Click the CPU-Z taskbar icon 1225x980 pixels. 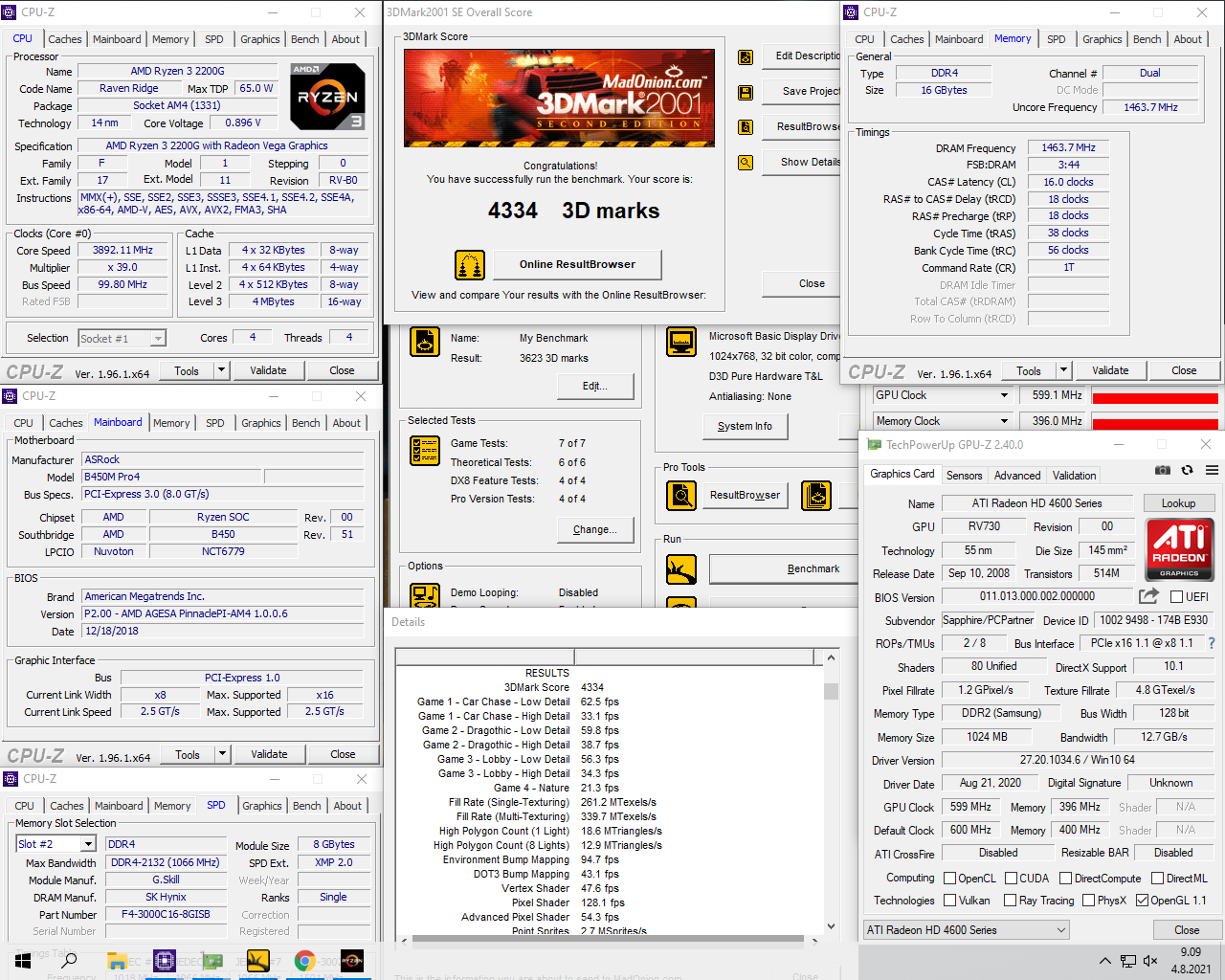[165, 961]
